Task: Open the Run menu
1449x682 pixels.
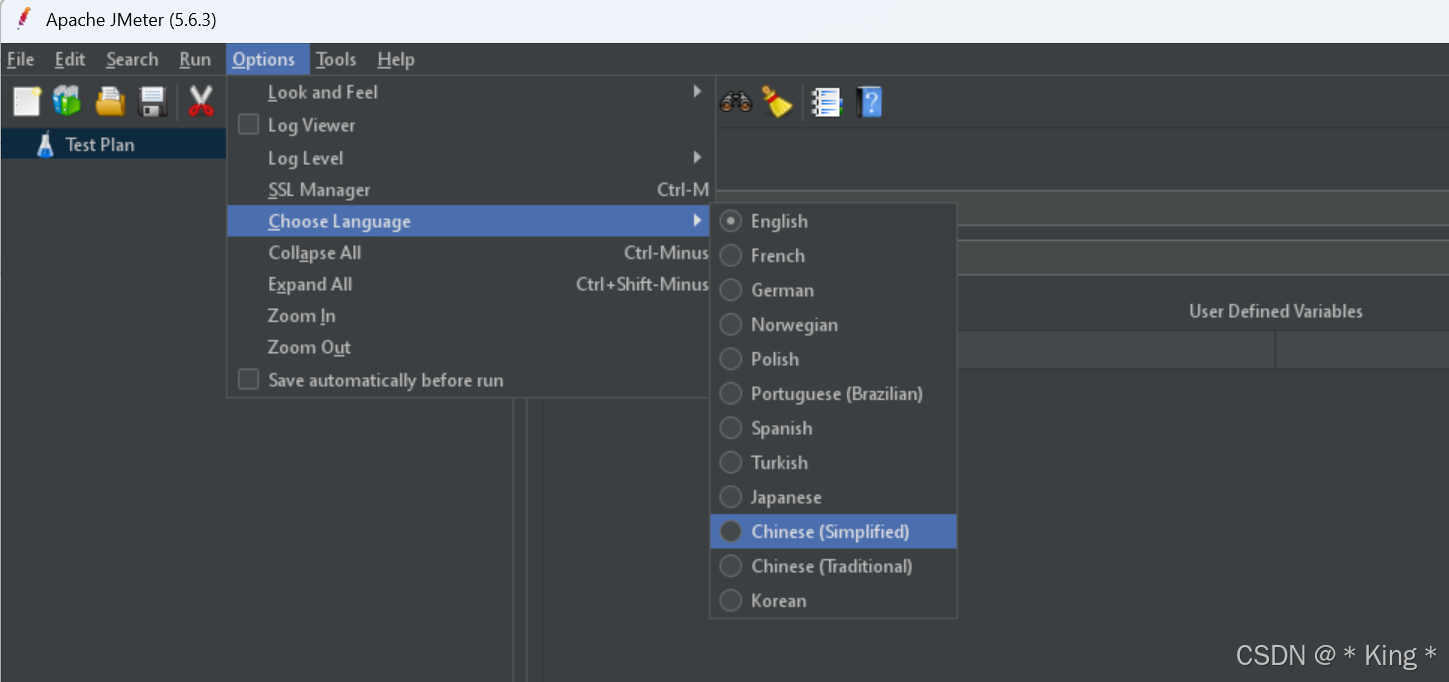Action: 195,60
